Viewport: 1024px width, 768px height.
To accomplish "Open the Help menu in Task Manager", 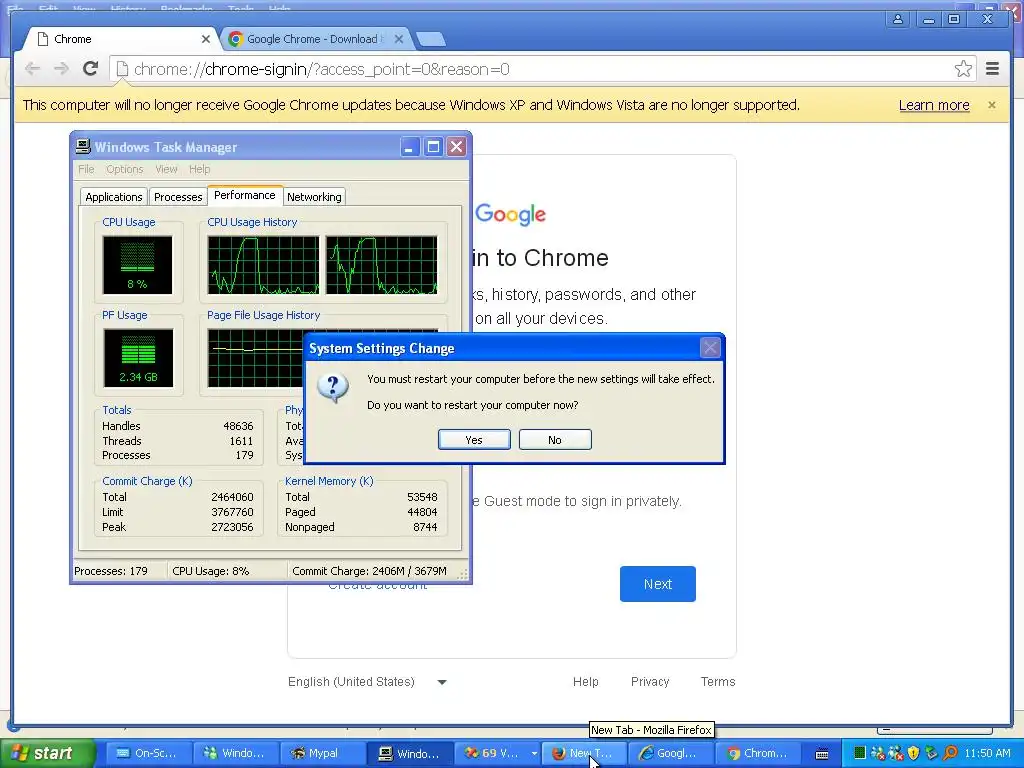I will [200, 169].
